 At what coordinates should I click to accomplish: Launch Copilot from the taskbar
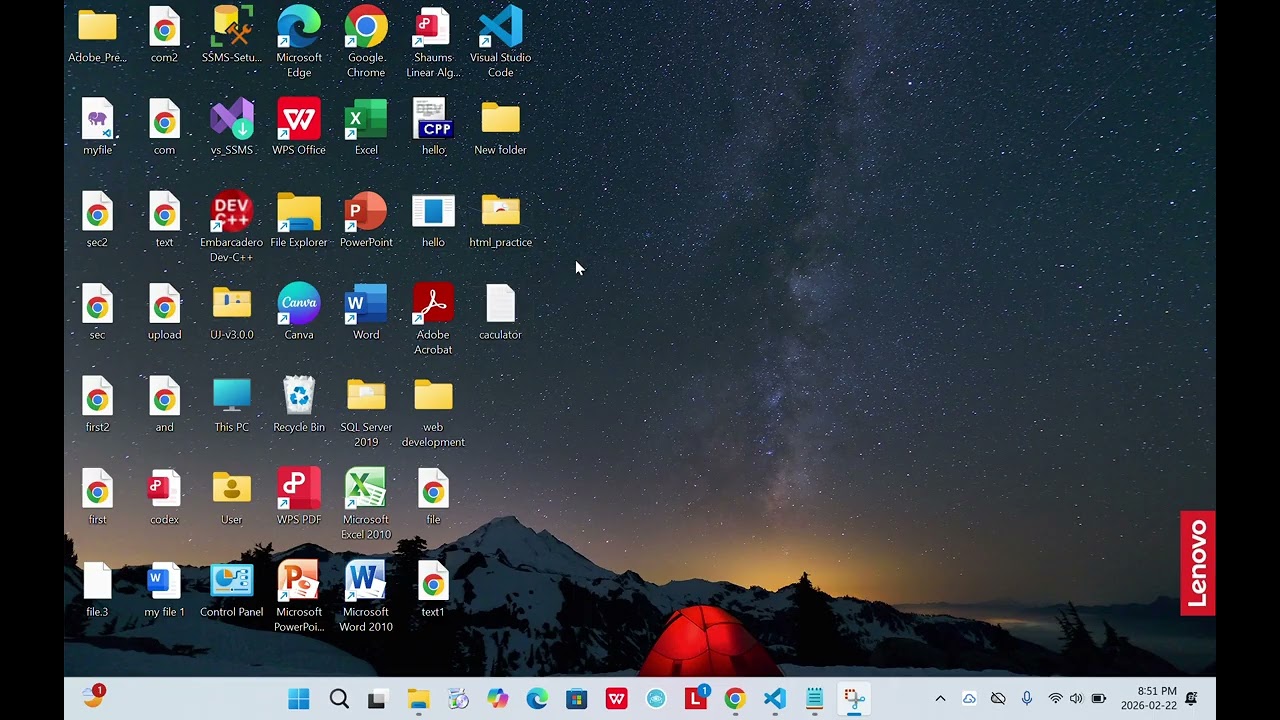tap(497, 699)
